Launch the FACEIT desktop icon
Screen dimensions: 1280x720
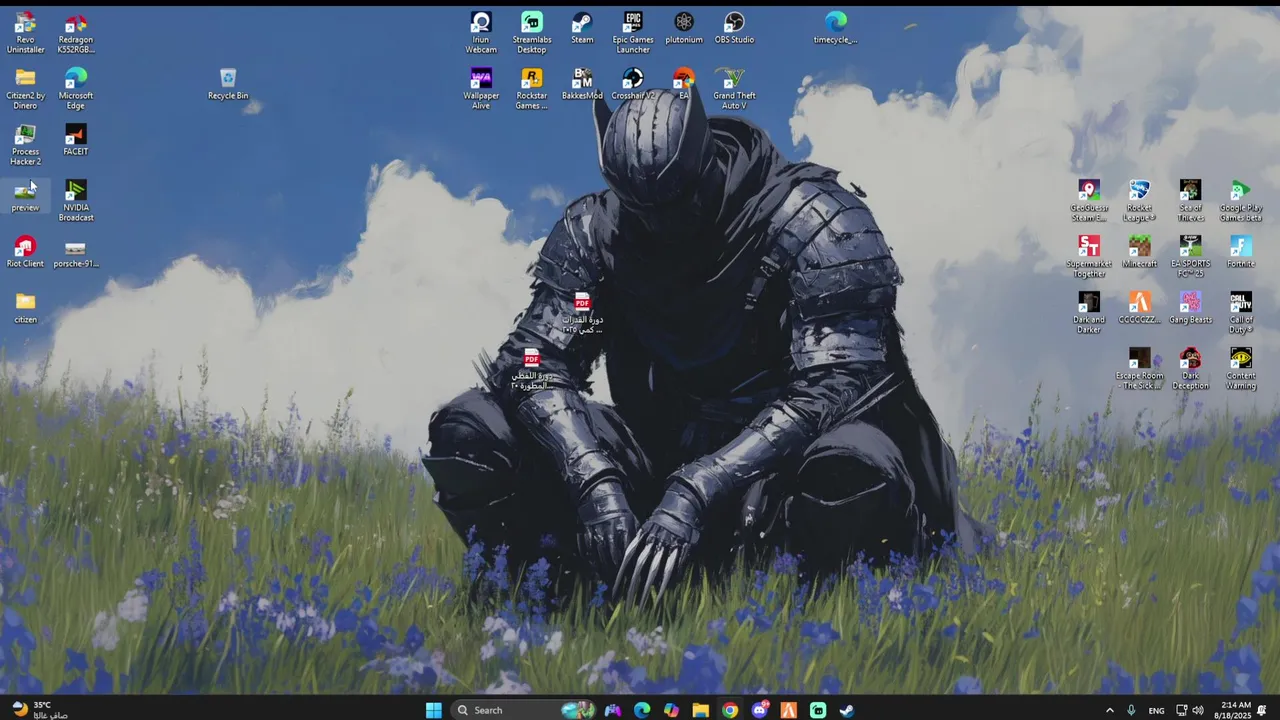[x=76, y=140]
